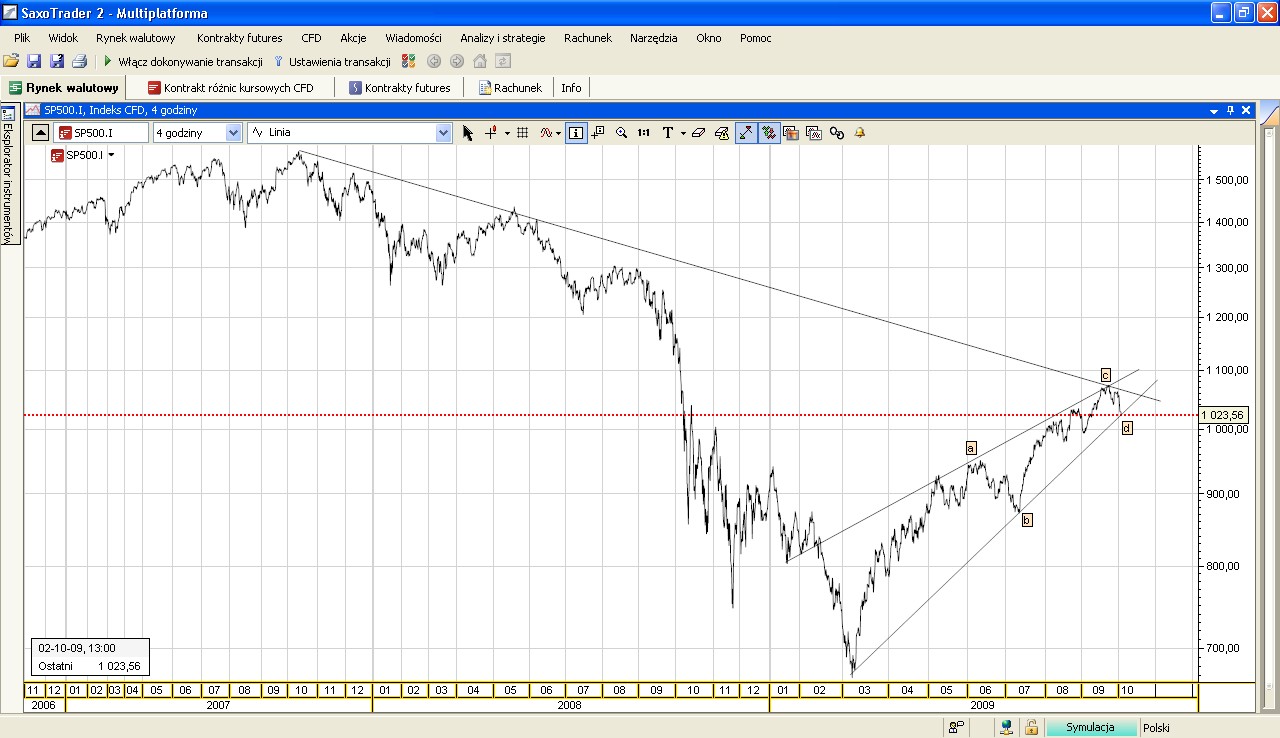This screenshot has height=738, width=1280.
Task: Switch to the Rachunek workspace tab
Action: (511, 87)
